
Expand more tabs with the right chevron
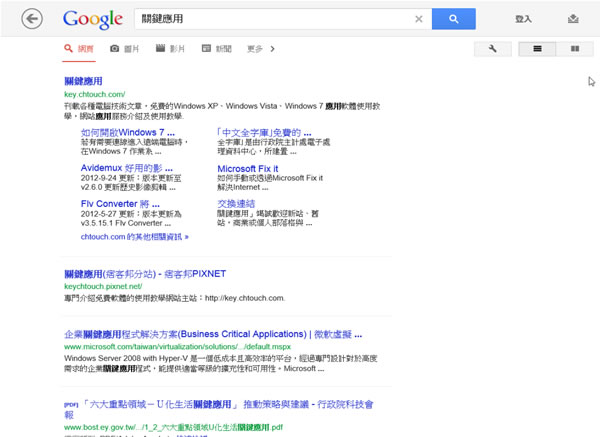pyautogui.click(x=272, y=49)
